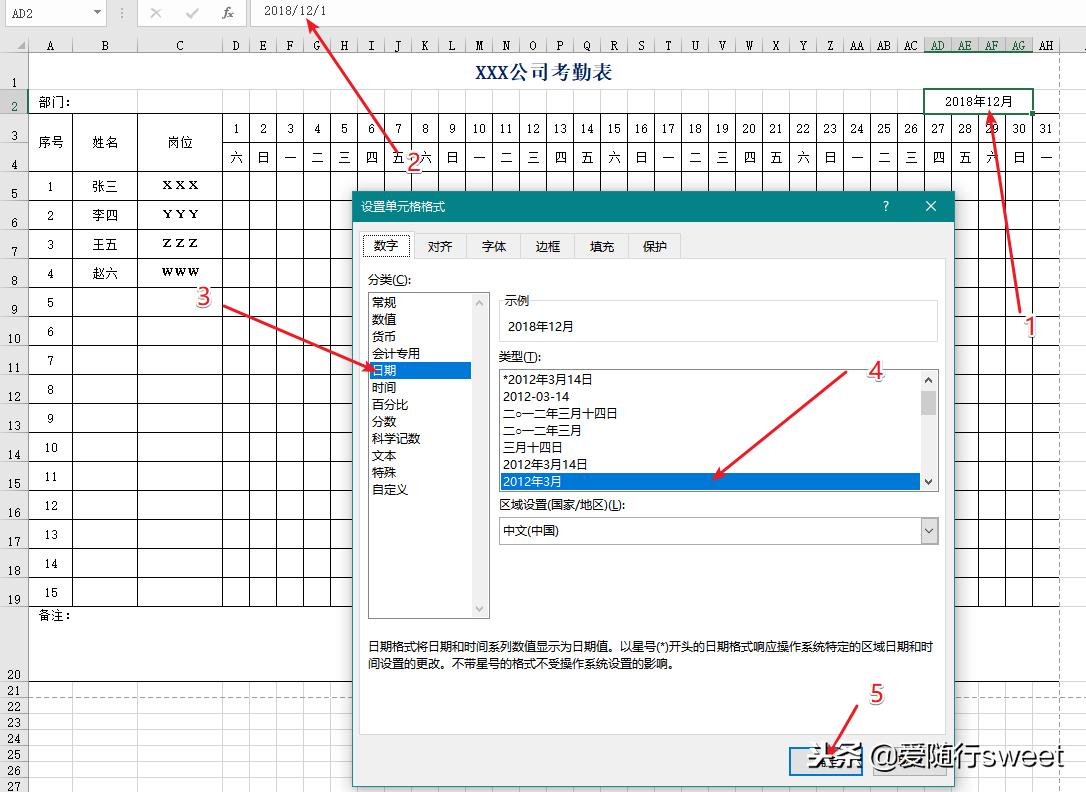Screen dimensions: 1086x792
Task: Click column header AD
Action: point(937,45)
